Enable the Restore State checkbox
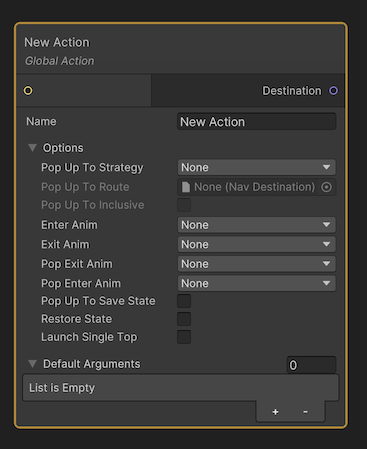 coord(184,319)
